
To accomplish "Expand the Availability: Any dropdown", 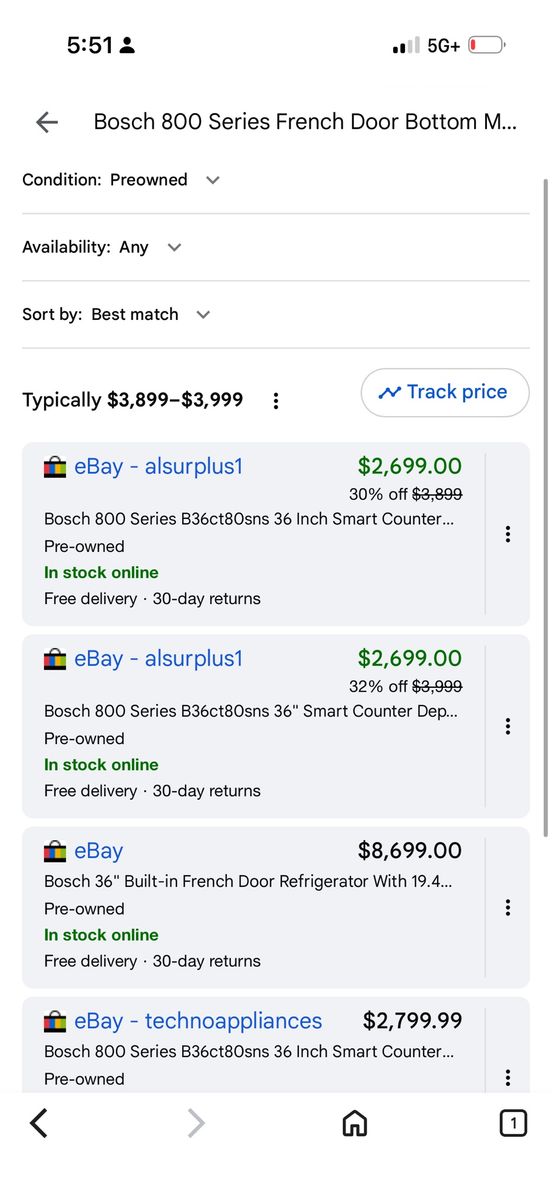I will 102,247.
